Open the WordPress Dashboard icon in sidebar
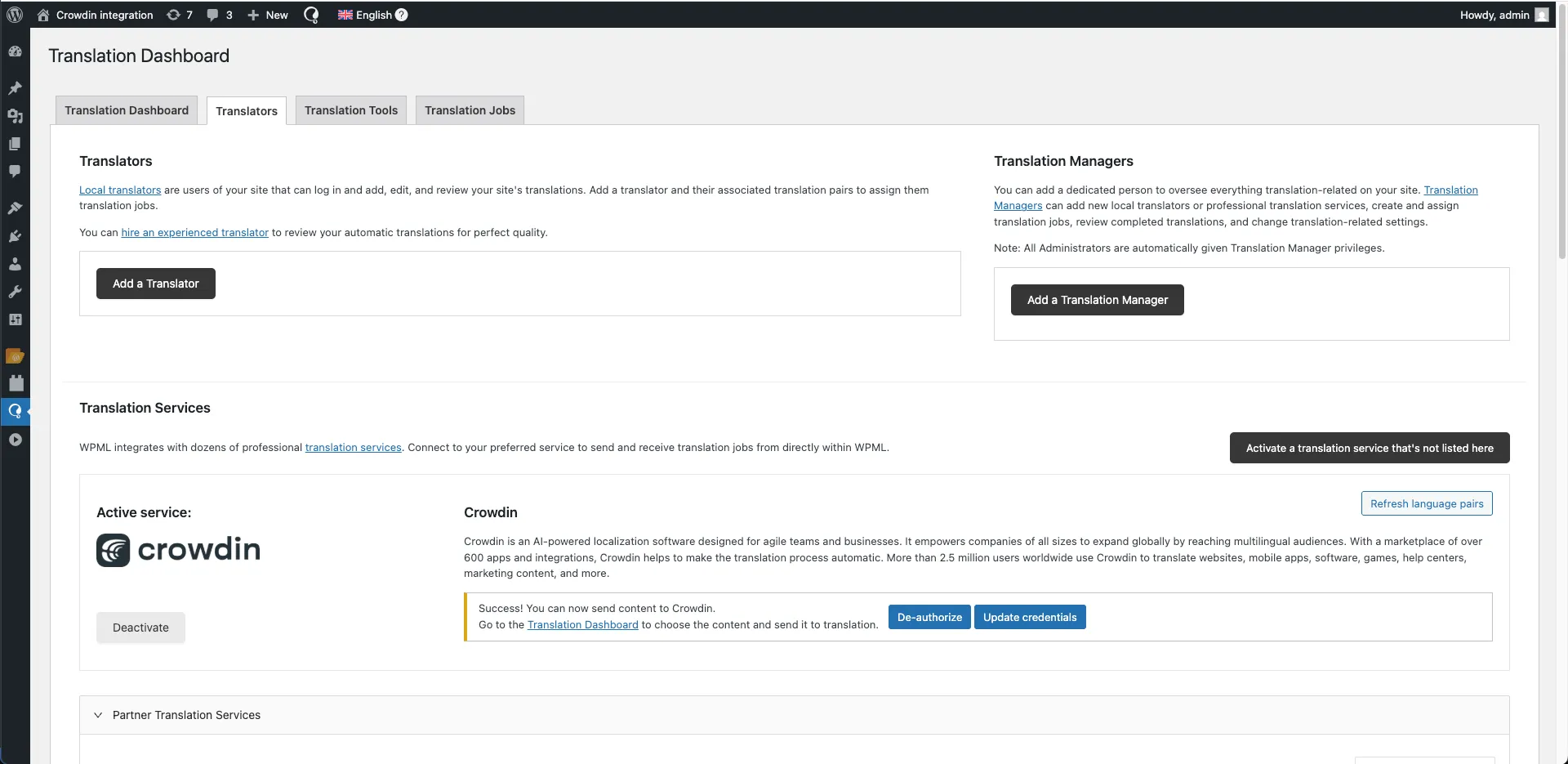The height and width of the screenshot is (764, 1568). tap(15, 51)
